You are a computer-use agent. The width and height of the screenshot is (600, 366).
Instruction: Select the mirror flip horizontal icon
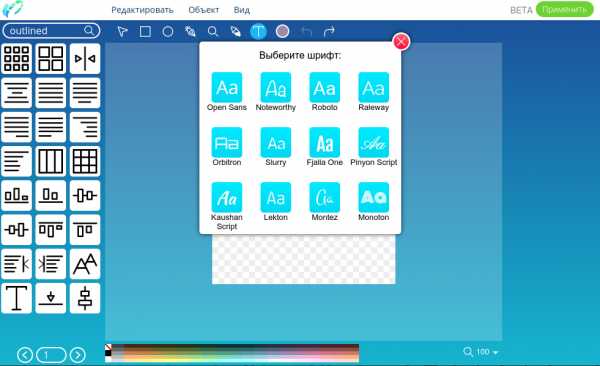click(85, 59)
